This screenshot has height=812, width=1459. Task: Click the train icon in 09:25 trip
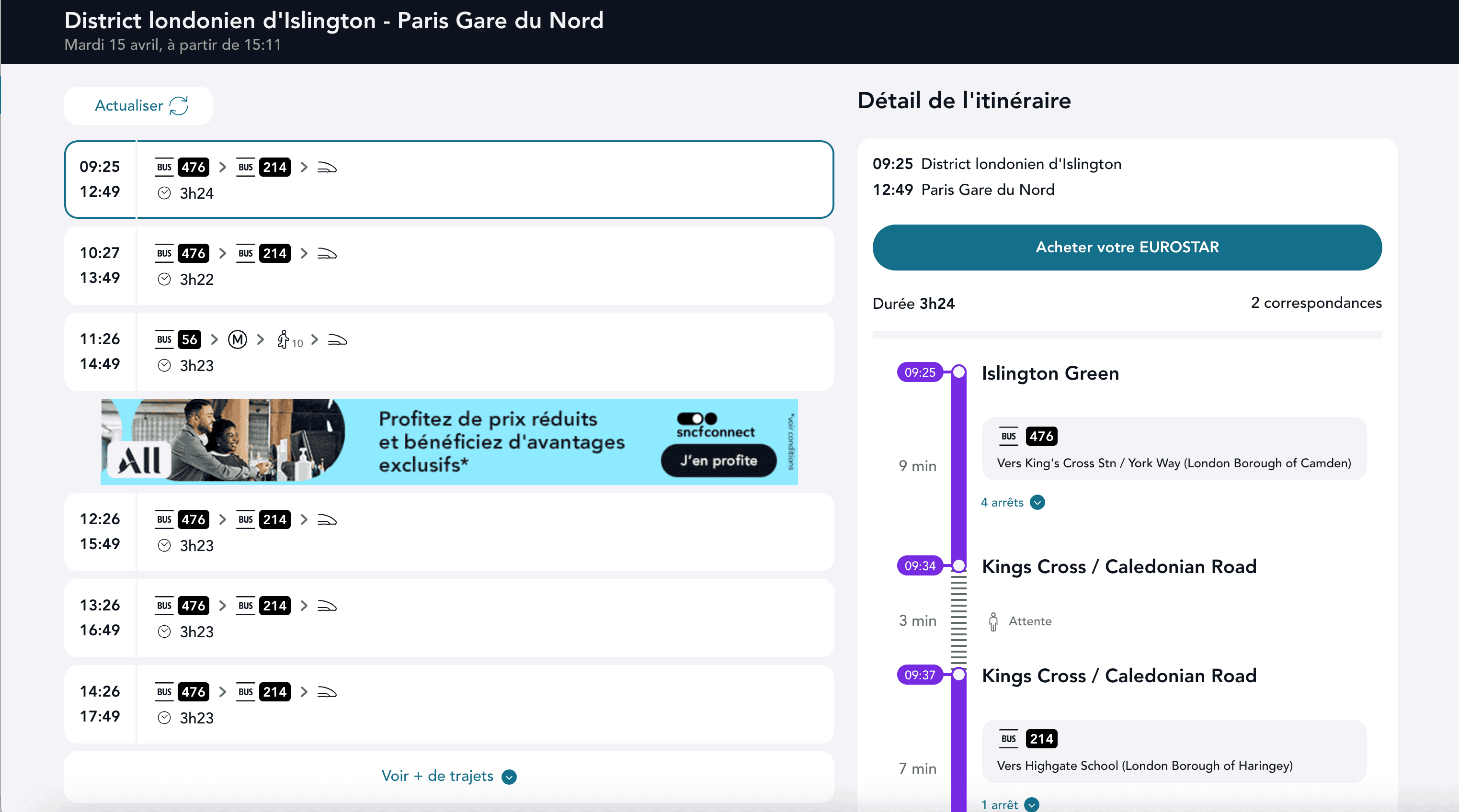(x=327, y=168)
